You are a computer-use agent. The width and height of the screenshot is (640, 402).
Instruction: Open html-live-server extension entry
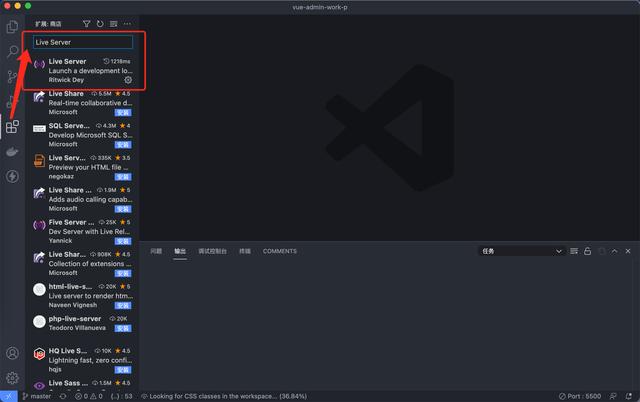(x=83, y=296)
